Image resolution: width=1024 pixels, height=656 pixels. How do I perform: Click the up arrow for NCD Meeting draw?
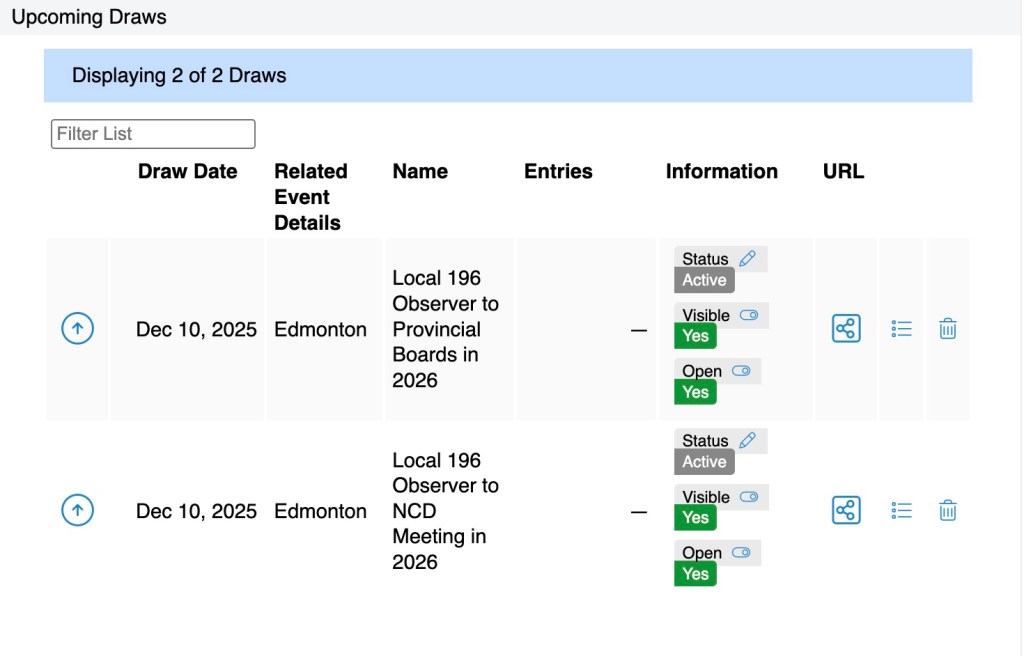coord(78,511)
